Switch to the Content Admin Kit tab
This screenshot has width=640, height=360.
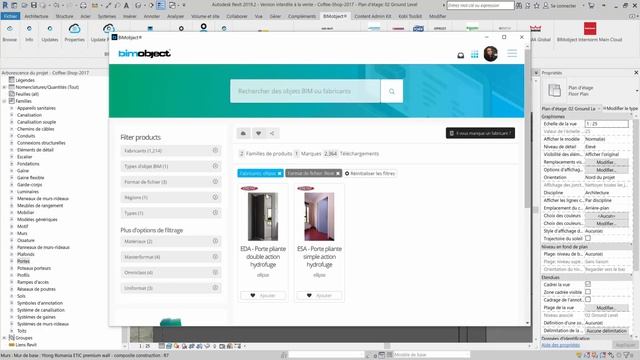click(373, 16)
